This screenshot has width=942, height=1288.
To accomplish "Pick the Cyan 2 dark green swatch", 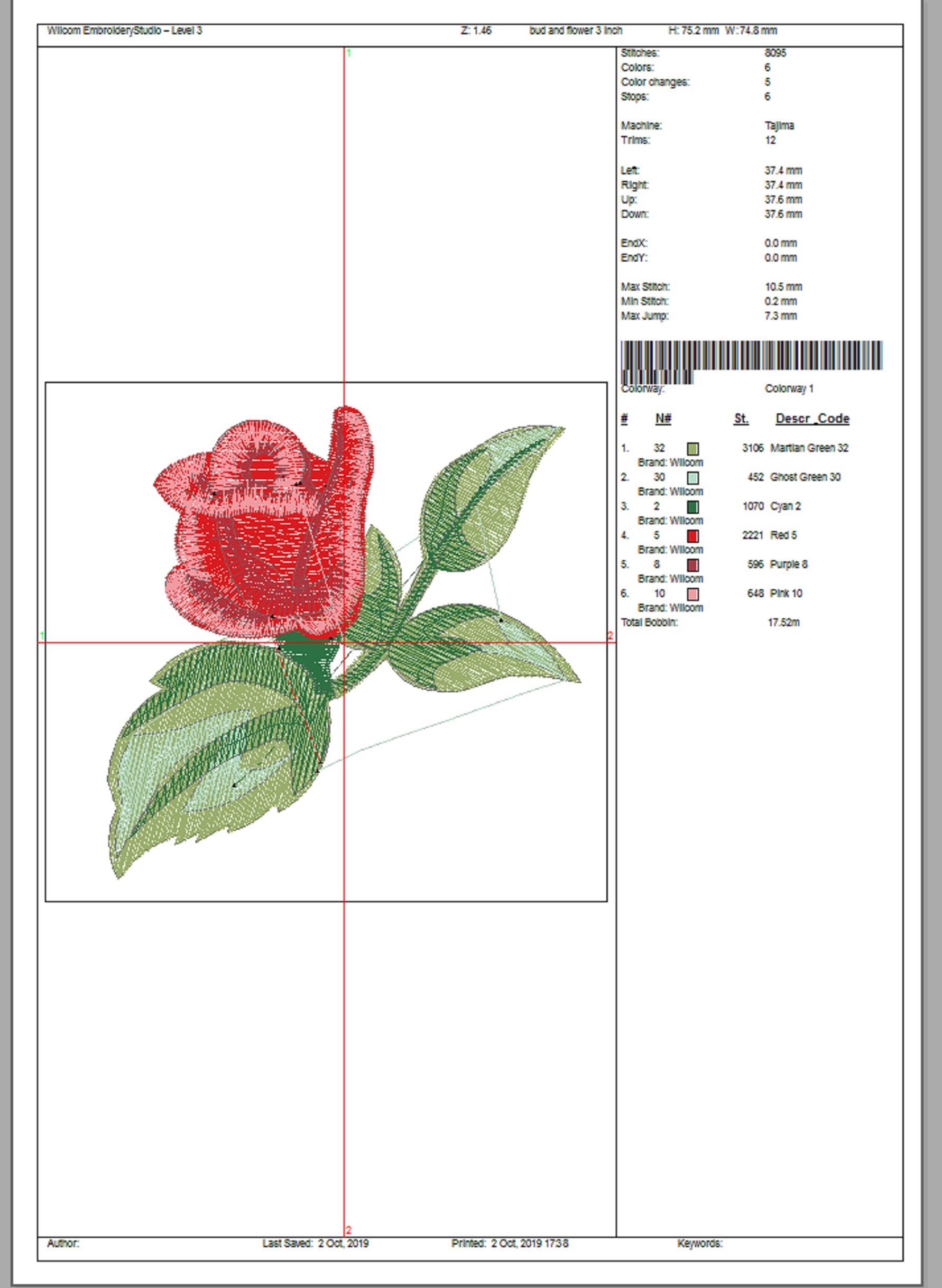I will coord(692,507).
